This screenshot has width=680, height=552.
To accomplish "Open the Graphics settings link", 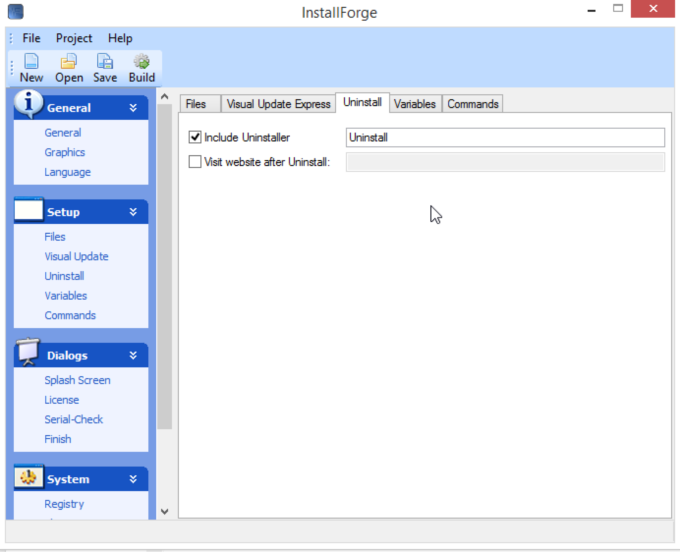I will pos(65,152).
